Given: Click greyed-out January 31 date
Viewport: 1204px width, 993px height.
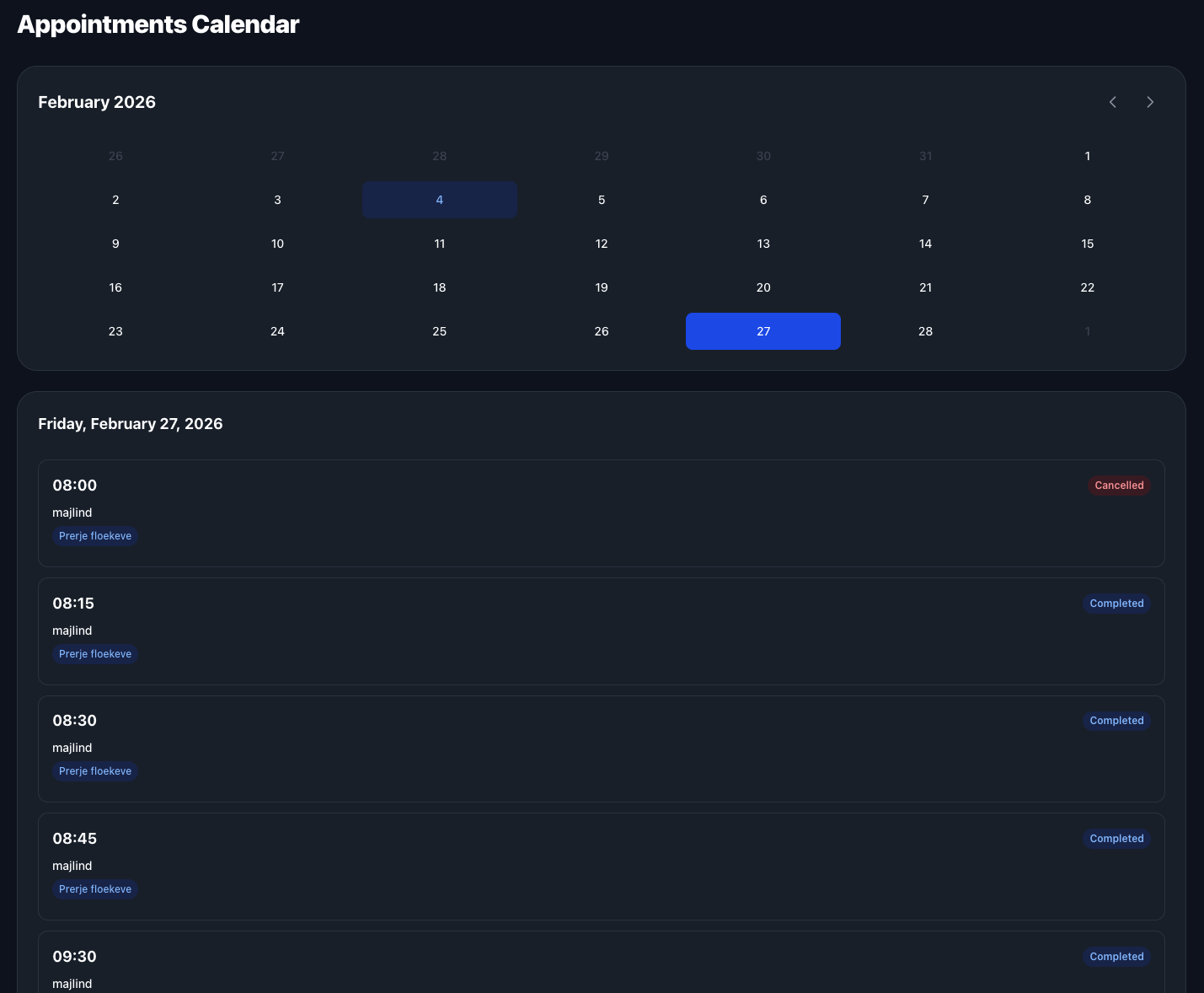Looking at the screenshot, I should (925, 156).
